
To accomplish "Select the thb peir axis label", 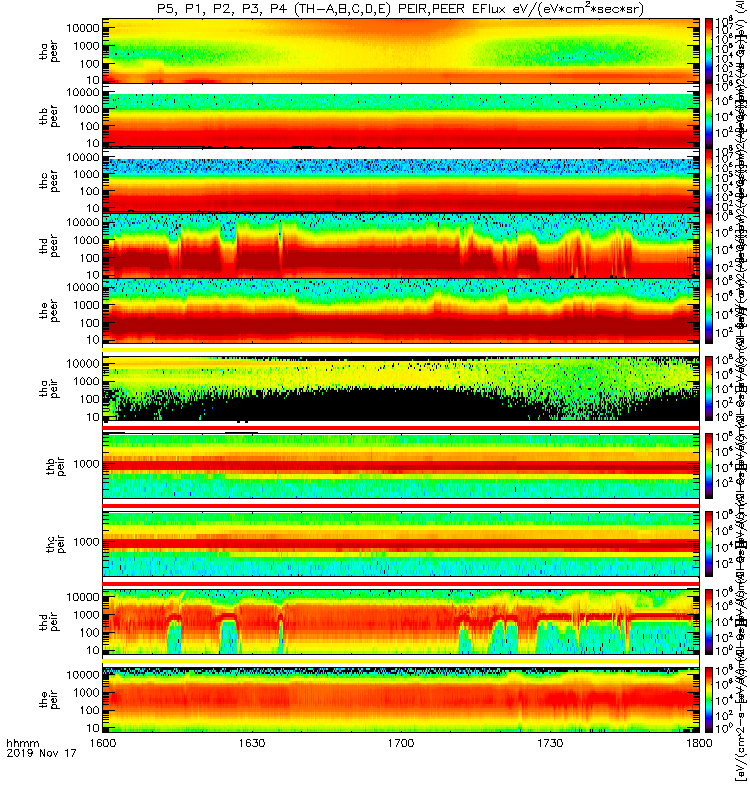I will coord(55,466).
